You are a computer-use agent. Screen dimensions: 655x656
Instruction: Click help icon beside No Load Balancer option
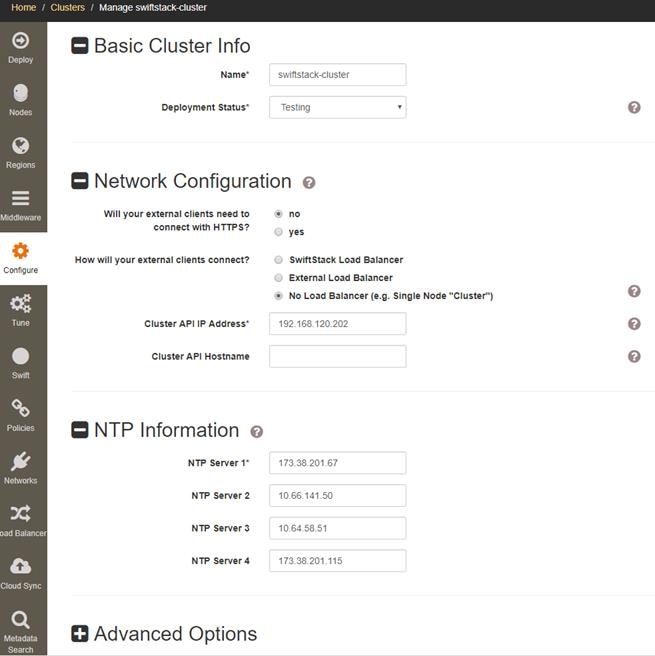[634, 291]
